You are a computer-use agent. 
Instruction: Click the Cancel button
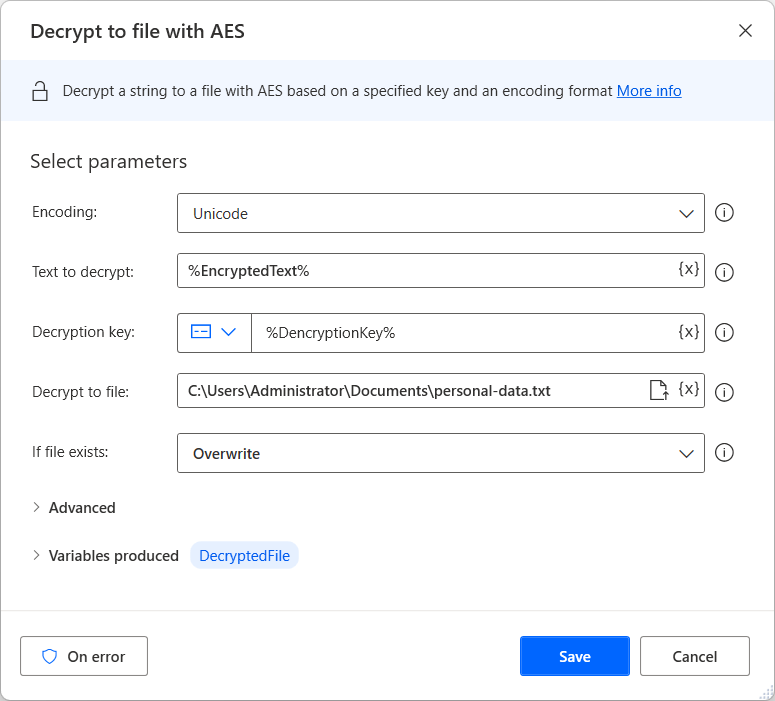pyautogui.click(x=694, y=656)
